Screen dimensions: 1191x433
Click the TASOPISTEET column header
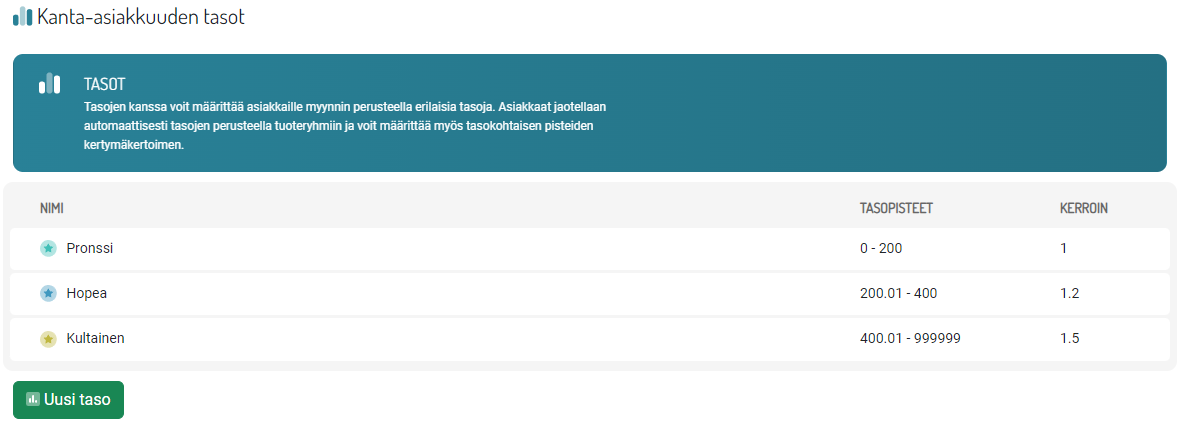tap(896, 209)
